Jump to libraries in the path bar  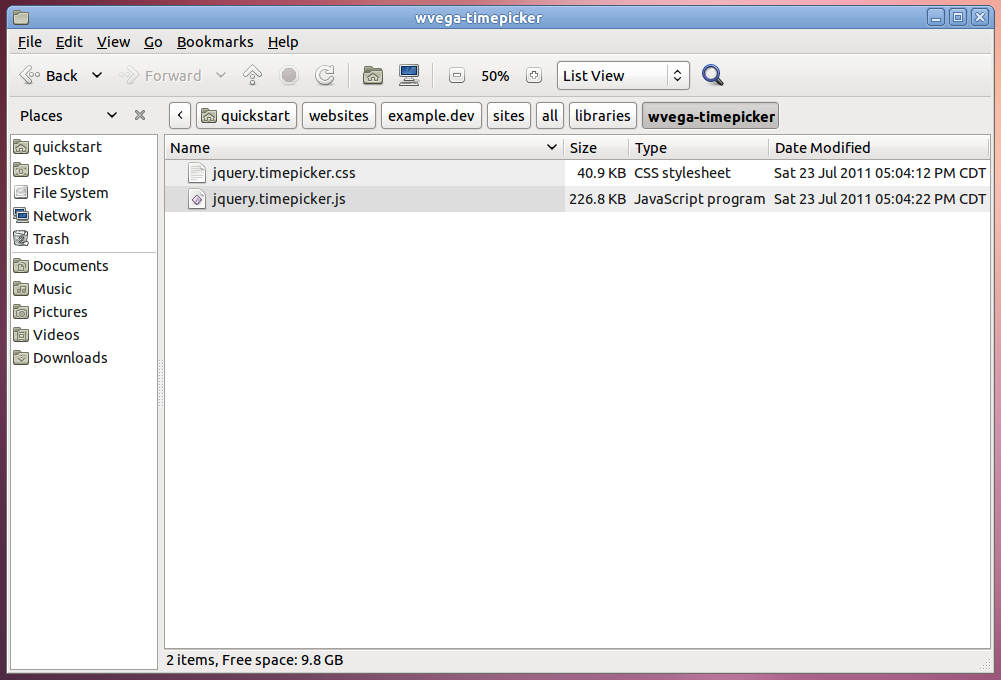[x=603, y=116]
